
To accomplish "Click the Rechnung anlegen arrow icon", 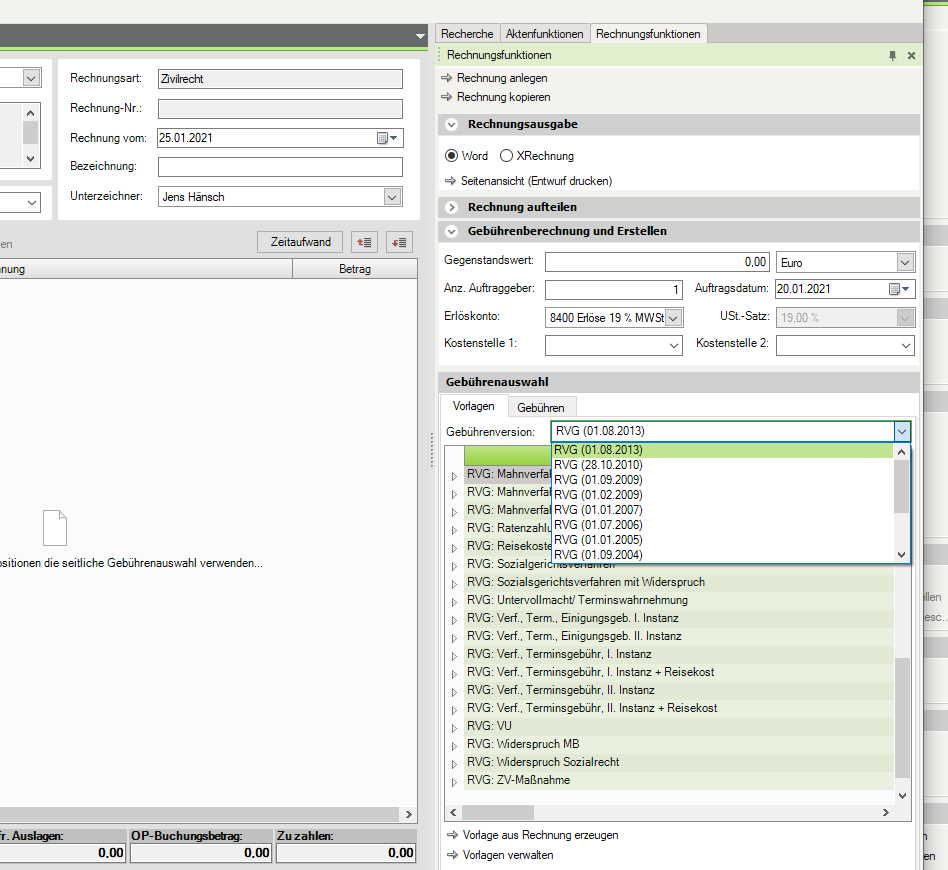I will 447,78.
